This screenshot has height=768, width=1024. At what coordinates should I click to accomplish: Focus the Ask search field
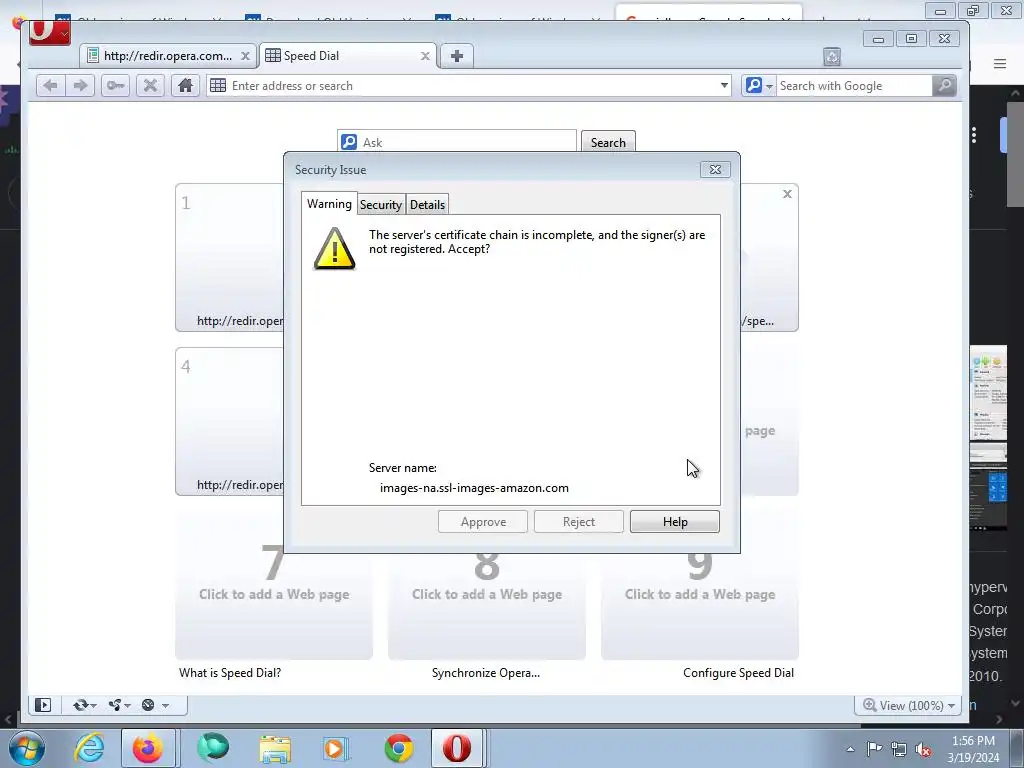point(457,142)
